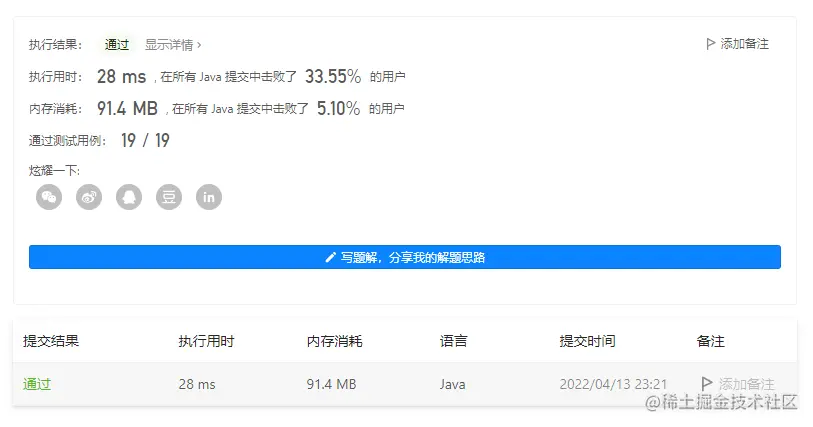Image resolution: width=813 pixels, height=427 pixels.
Task: Click the flag icon beside top 添加备注
Action: (710, 44)
